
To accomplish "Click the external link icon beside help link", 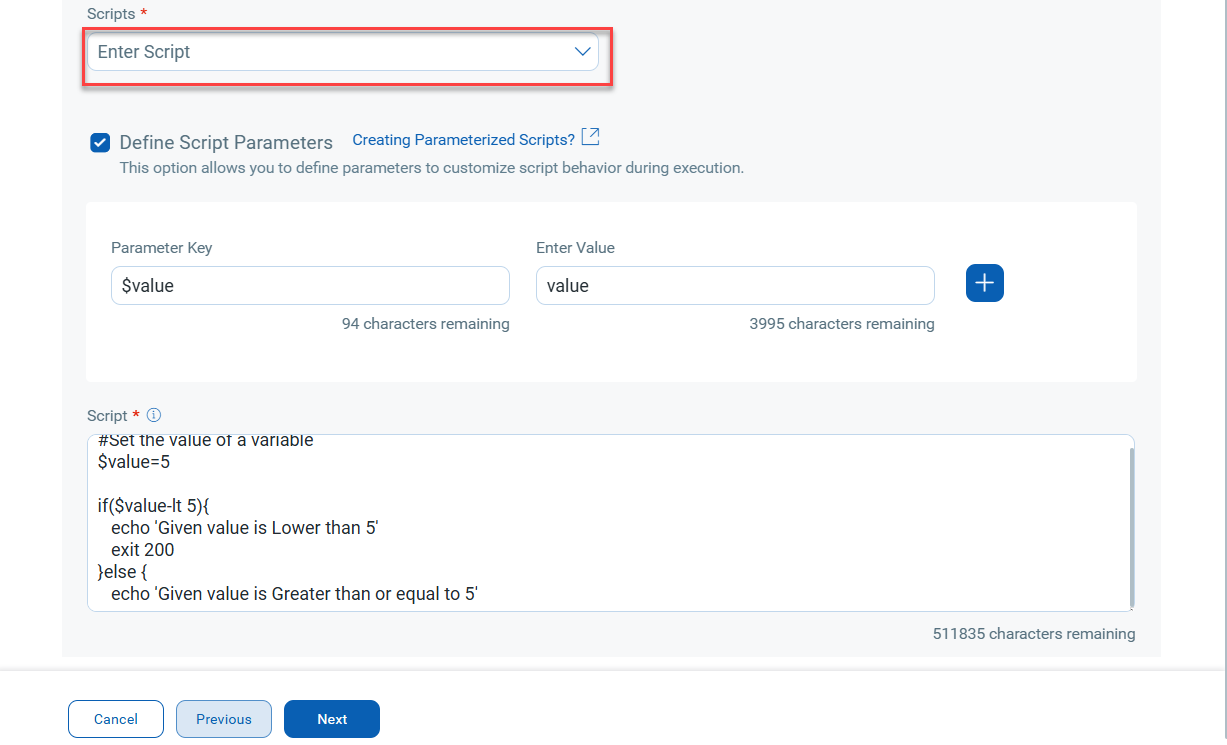I will 590,138.
